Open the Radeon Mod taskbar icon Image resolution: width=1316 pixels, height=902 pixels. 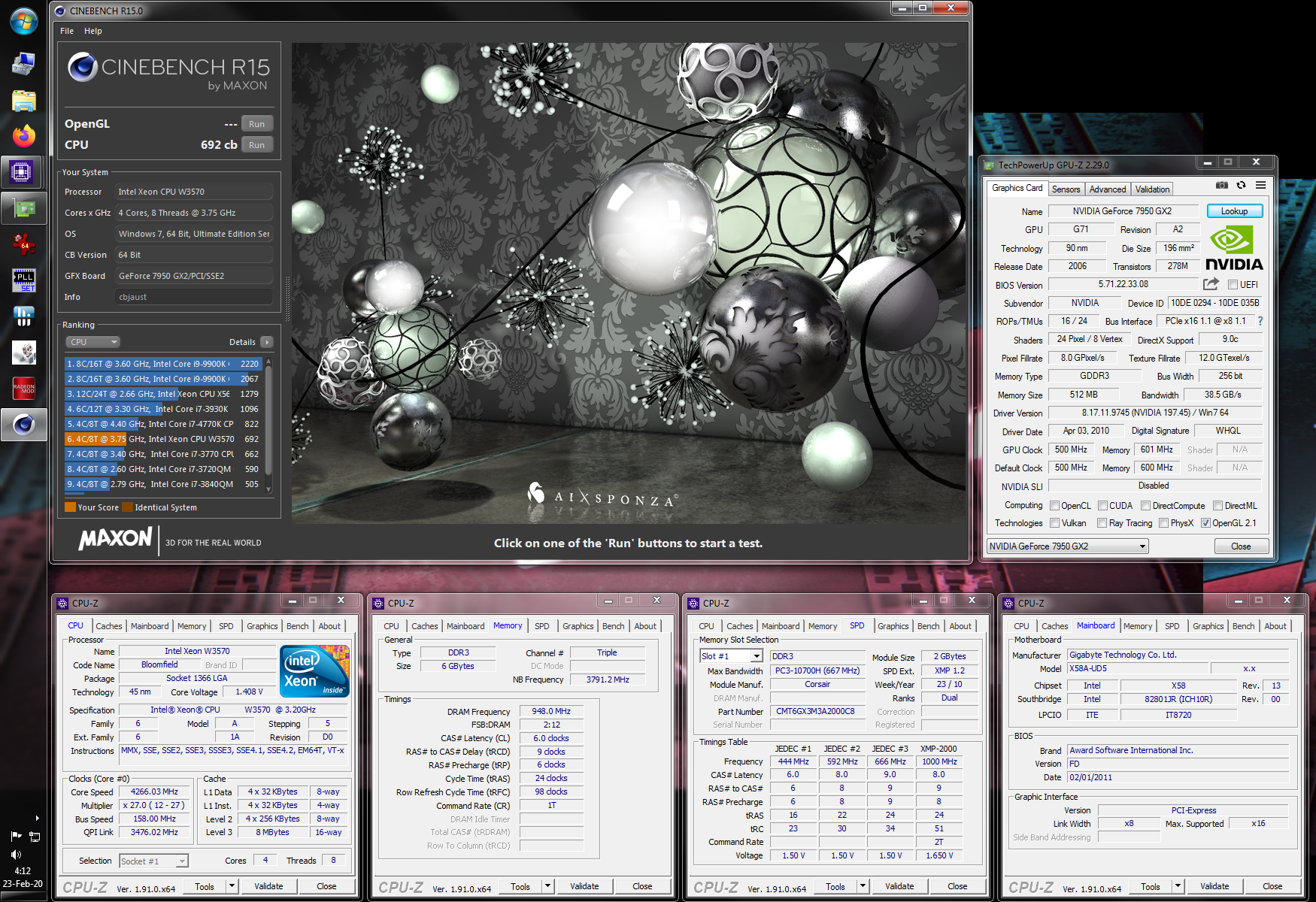pyautogui.click(x=23, y=389)
